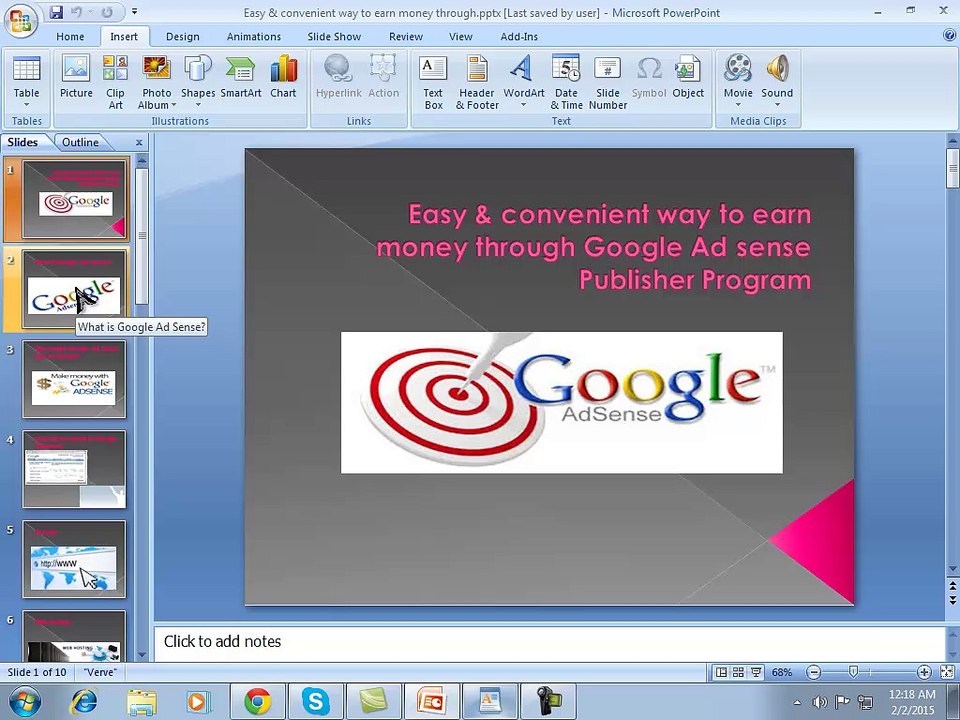Insert a Picture from file
Viewport: 960px width, 720px height.
76,77
